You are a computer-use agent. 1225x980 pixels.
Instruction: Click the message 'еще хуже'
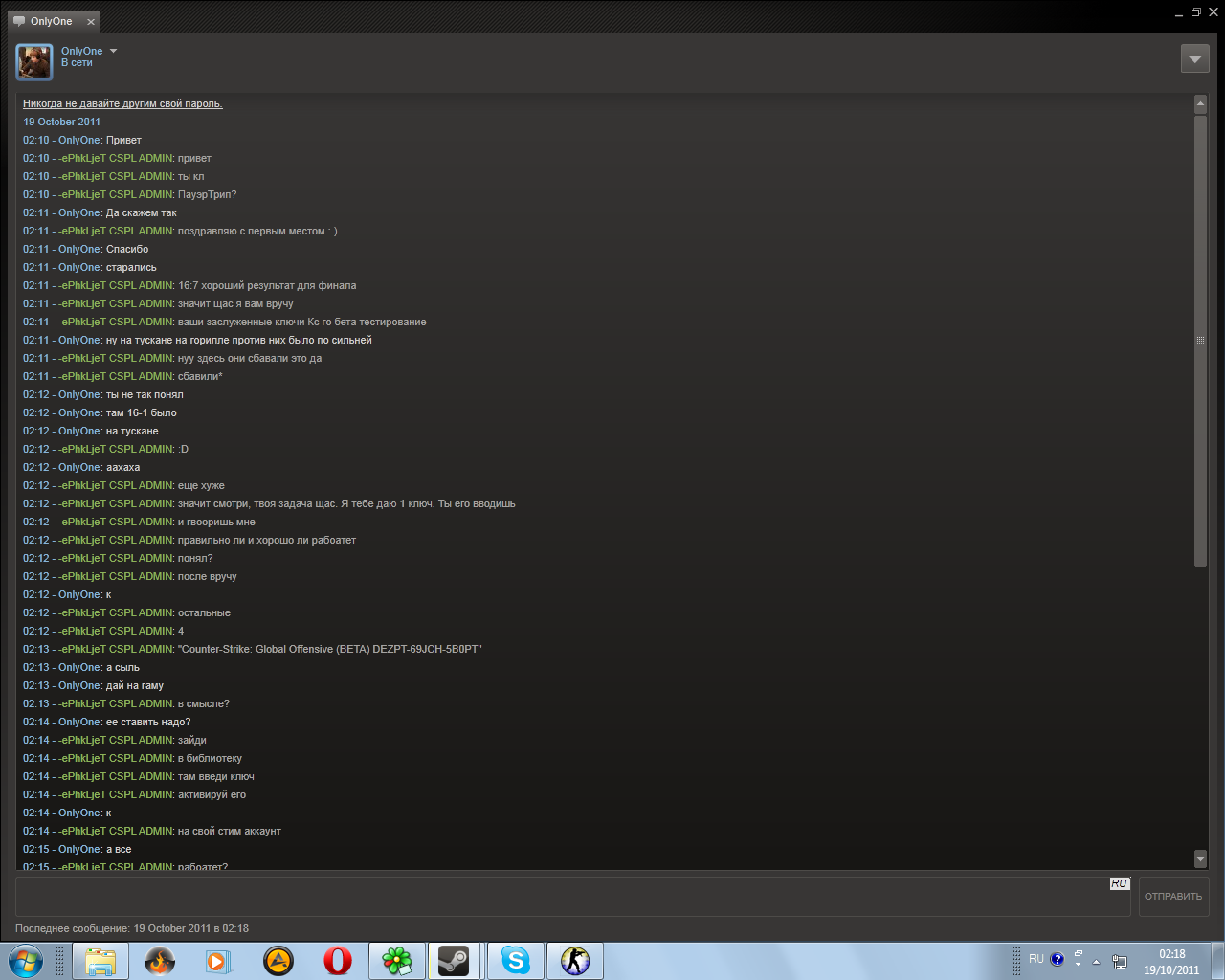tap(201, 485)
